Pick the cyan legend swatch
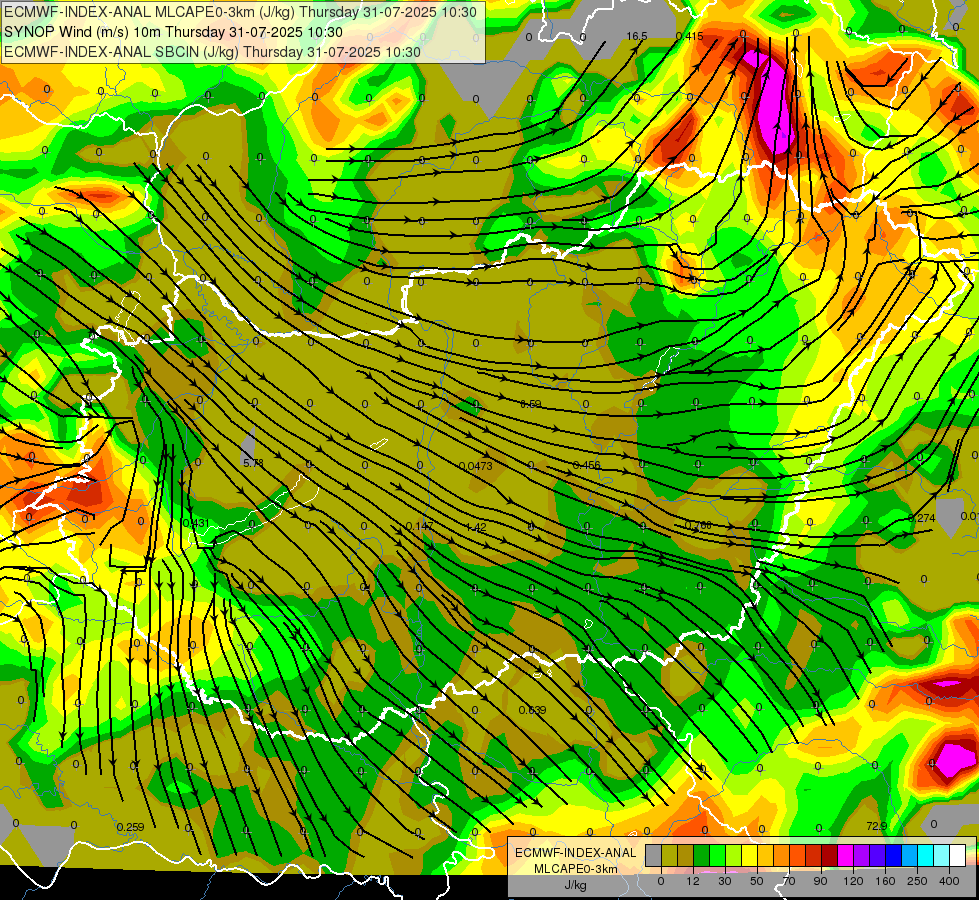 tap(926, 855)
